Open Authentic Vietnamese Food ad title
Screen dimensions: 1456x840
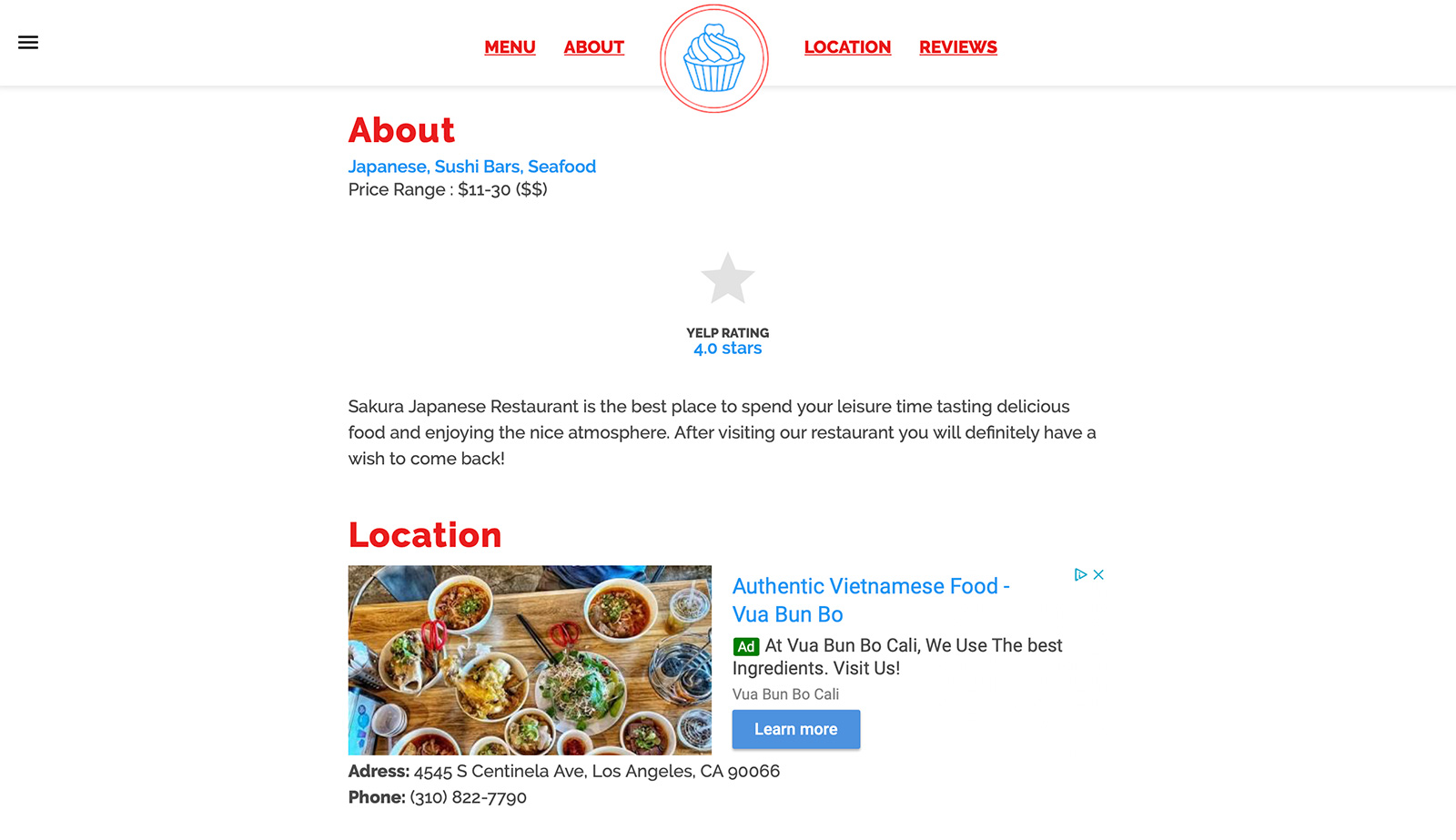coord(871,600)
